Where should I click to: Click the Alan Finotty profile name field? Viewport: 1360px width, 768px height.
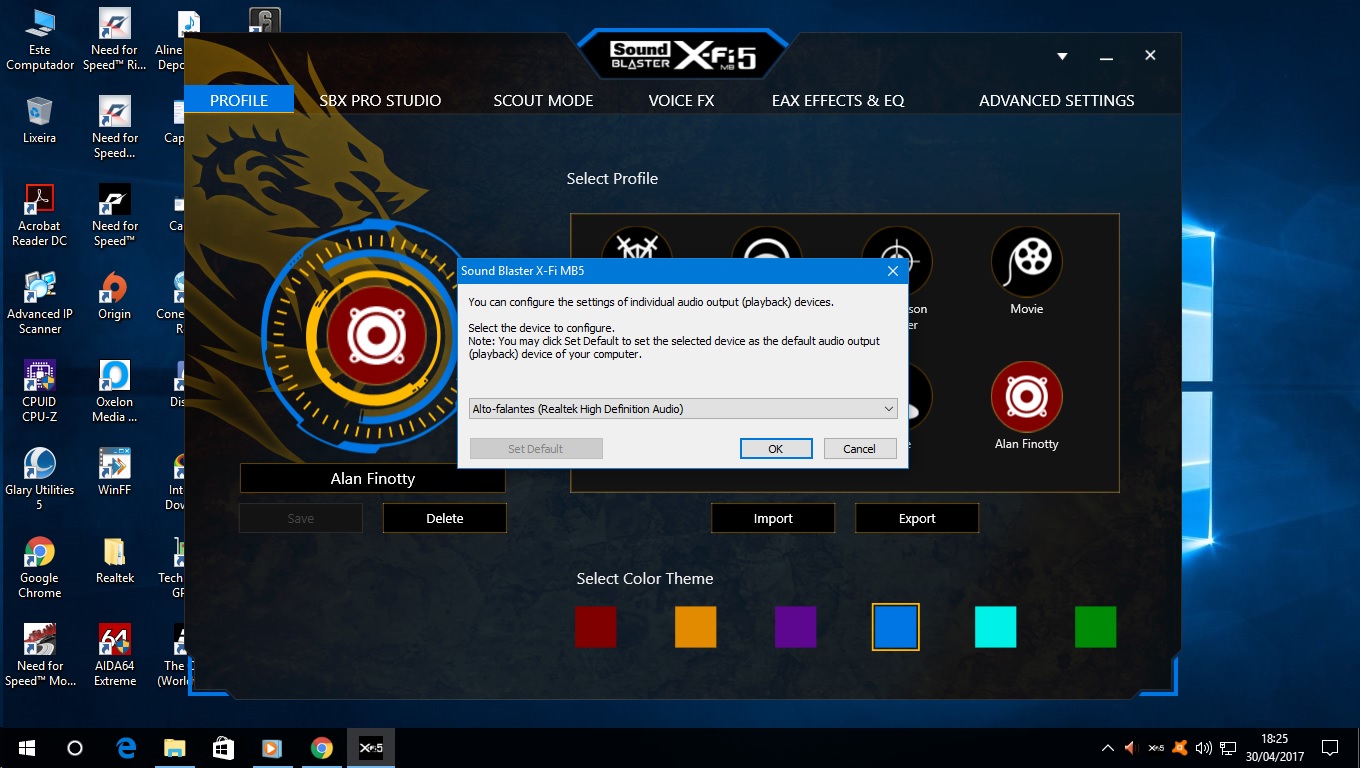tap(373, 478)
